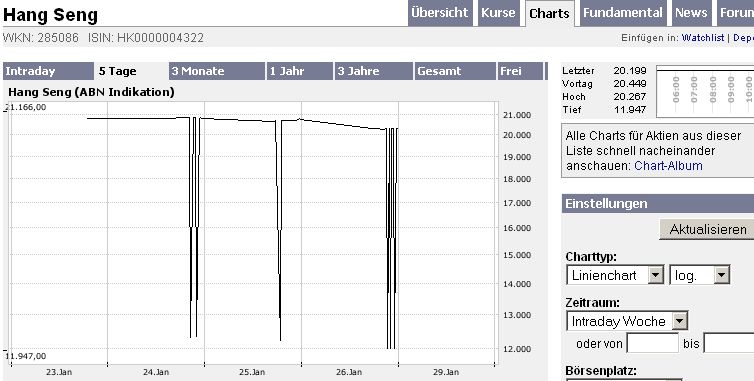Click the Aktualisieren button
754x381 pixels.
click(x=707, y=229)
